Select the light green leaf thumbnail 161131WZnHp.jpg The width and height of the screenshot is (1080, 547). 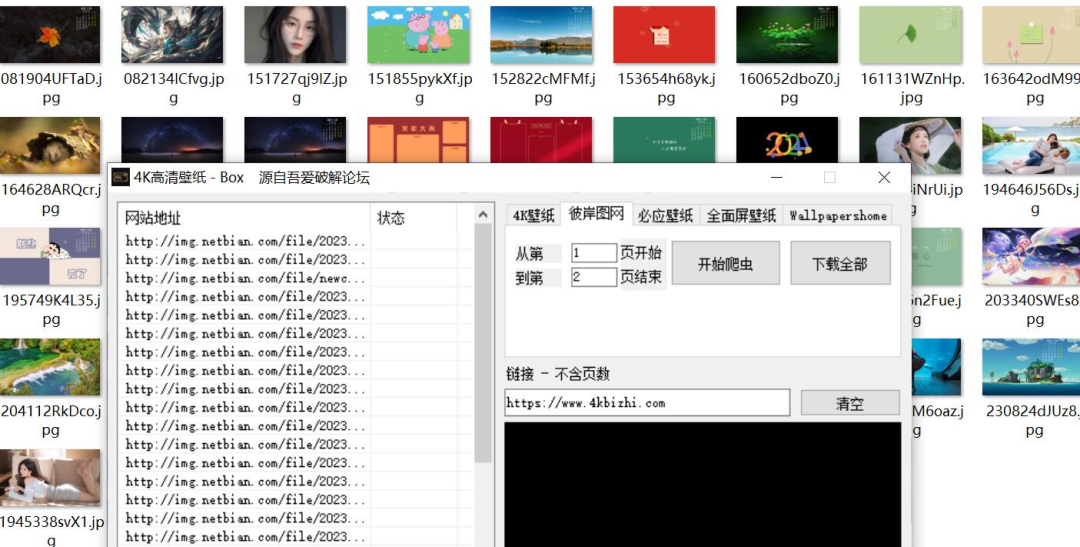(x=911, y=34)
